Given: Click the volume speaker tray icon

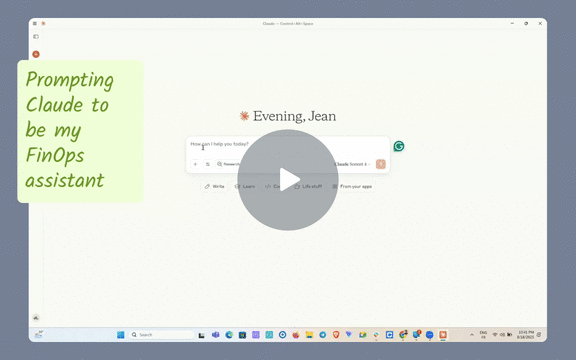Looking at the screenshot, I should [x=502, y=335].
